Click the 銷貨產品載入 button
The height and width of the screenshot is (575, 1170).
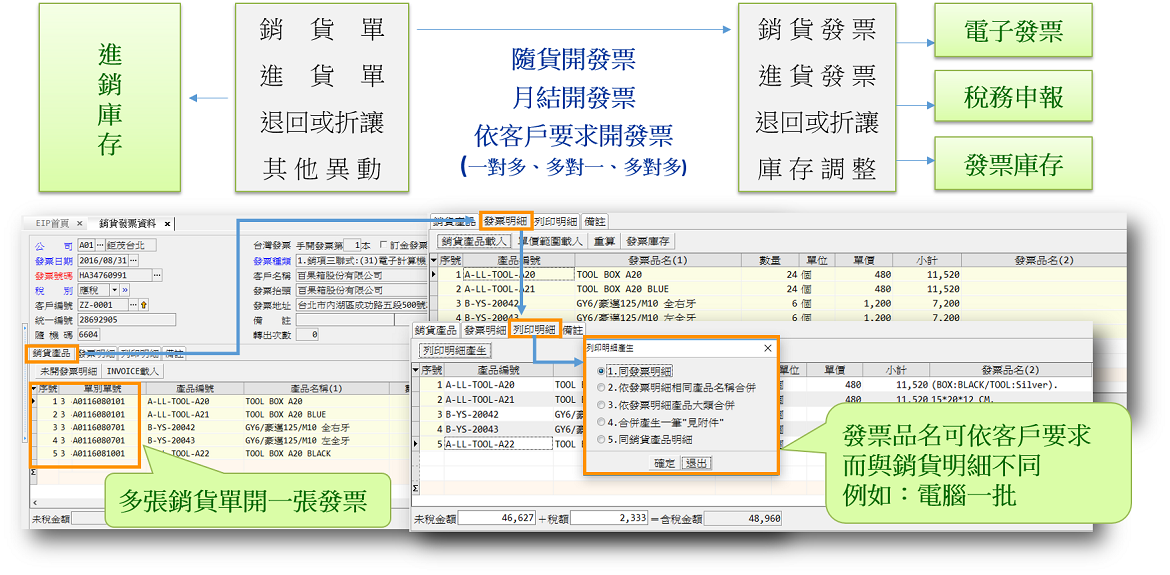pyautogui.click(x=475, y=241)
